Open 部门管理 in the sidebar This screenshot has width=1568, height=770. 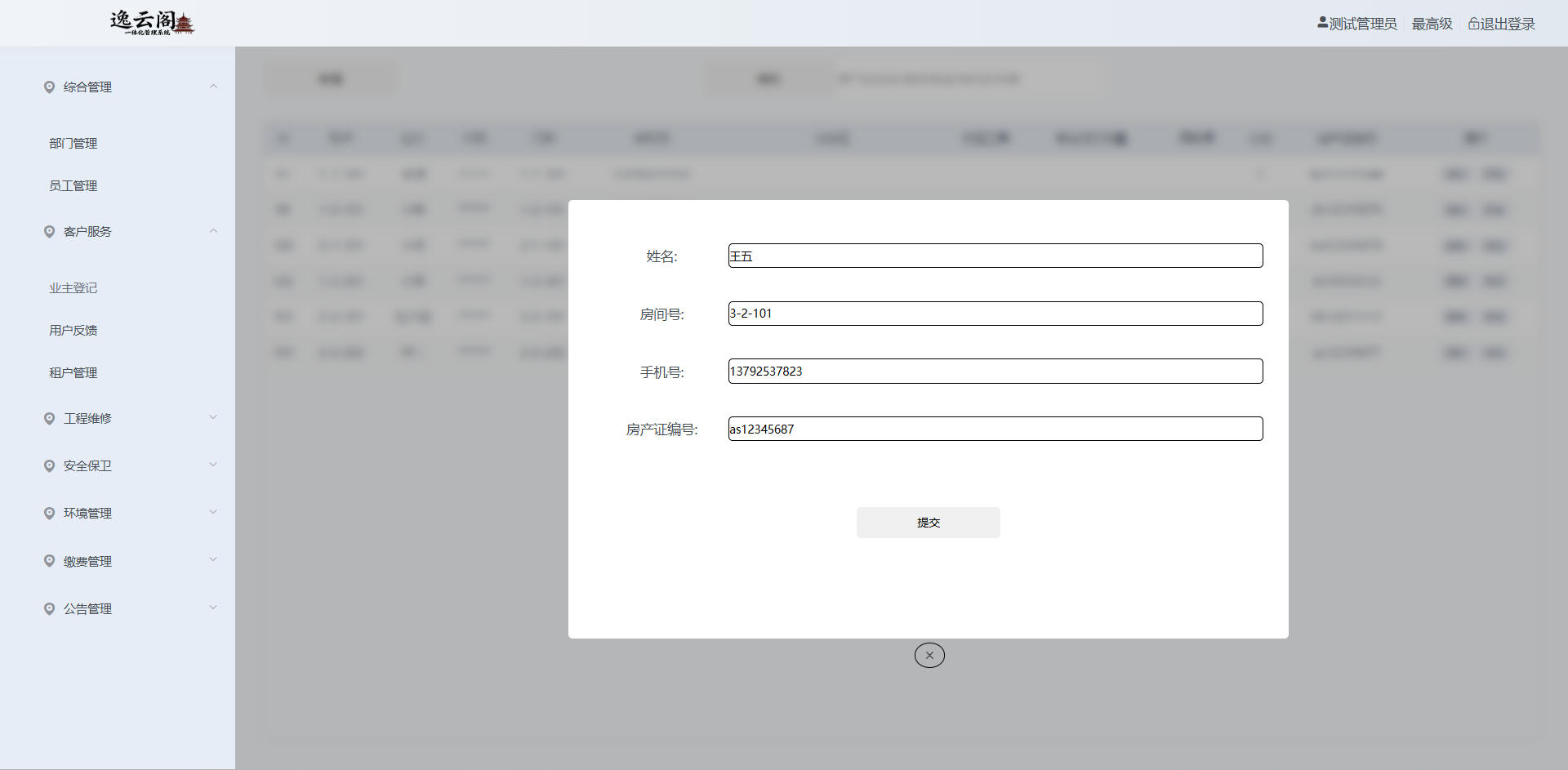(73, 144)
